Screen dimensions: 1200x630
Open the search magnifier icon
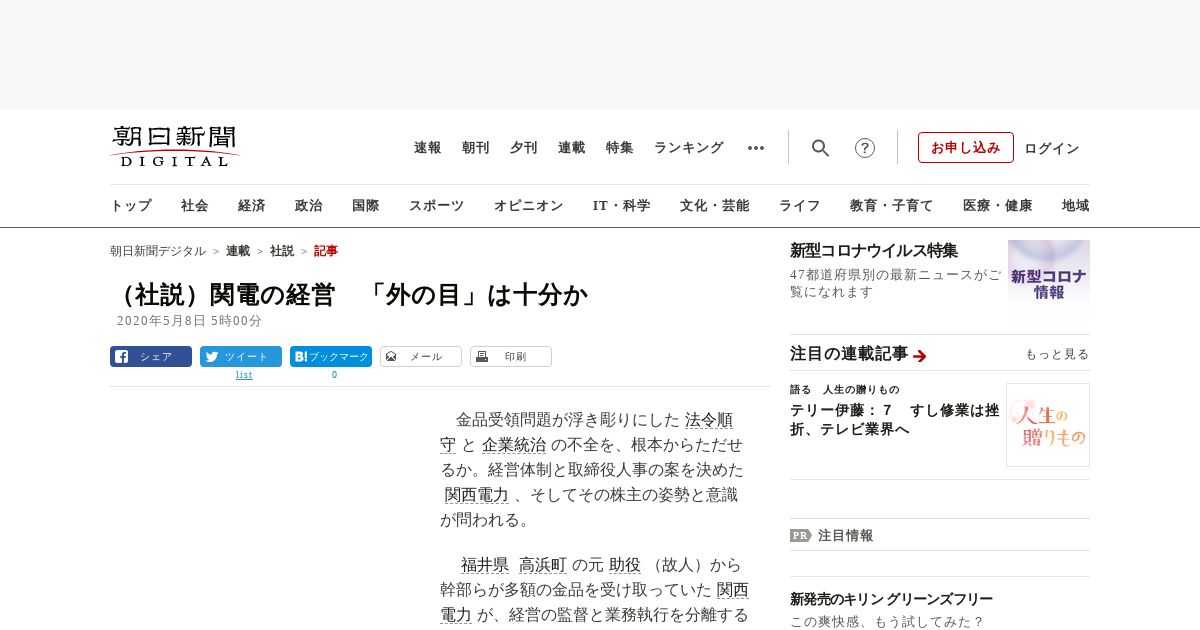820,148
